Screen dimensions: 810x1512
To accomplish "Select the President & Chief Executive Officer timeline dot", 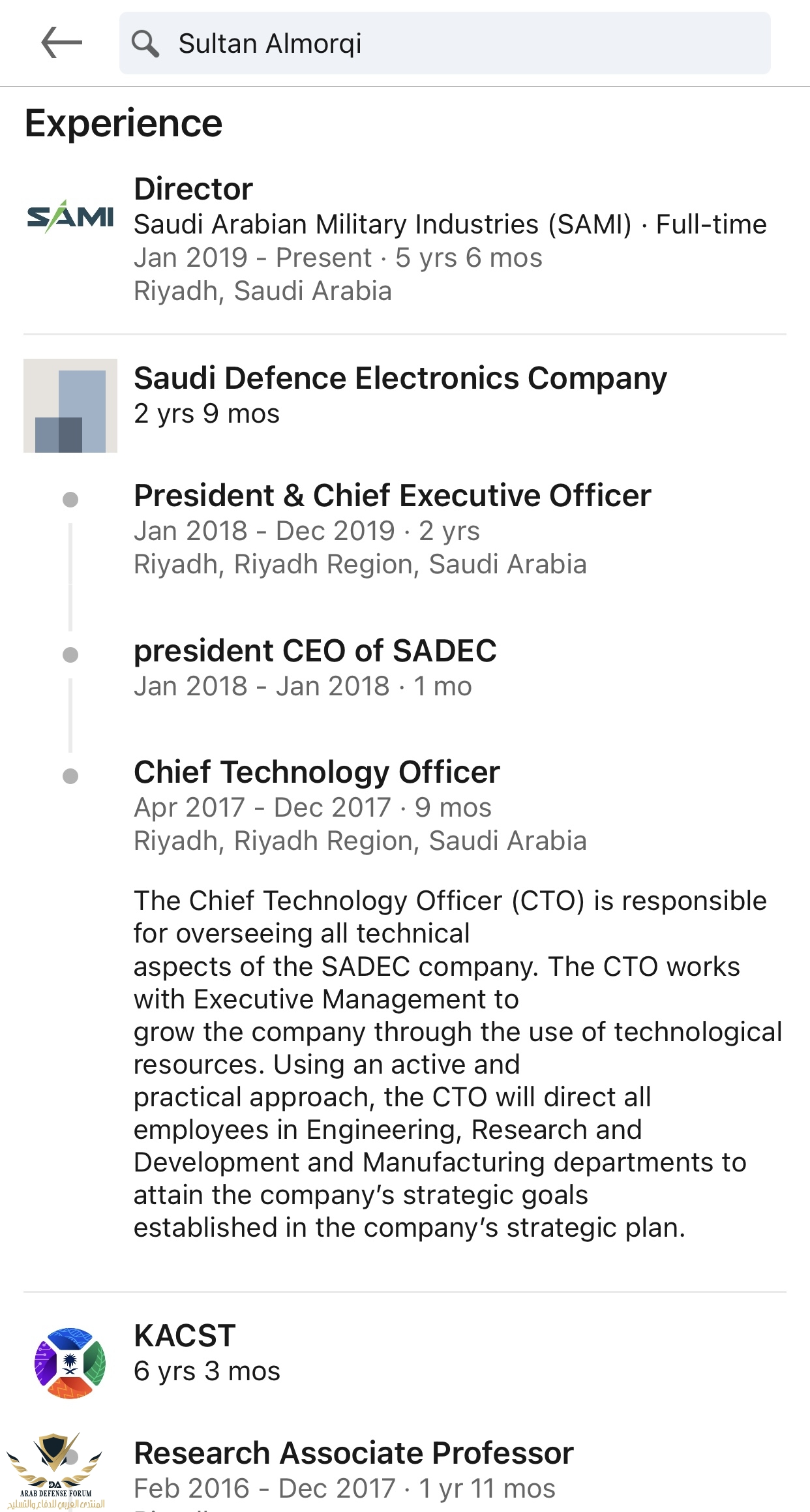I will [x=70, y=500].
